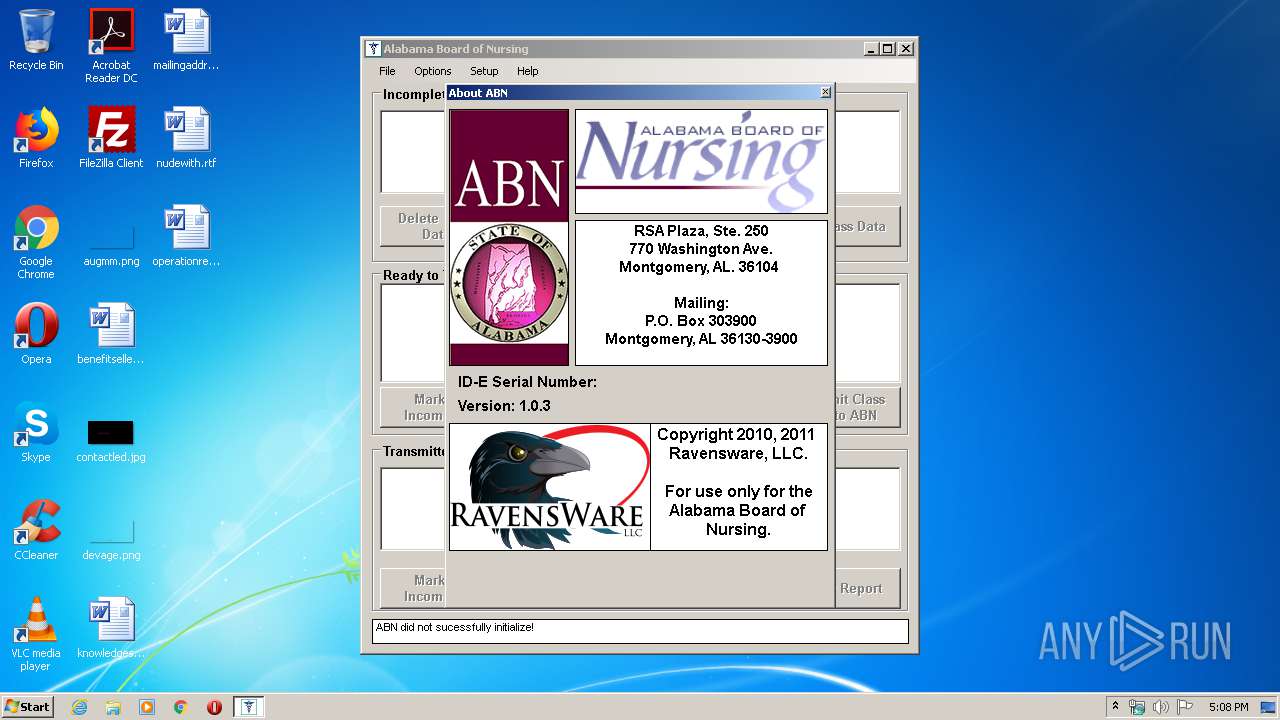Open the volume speaker tray icon
The image size is (1280, 720).
pos(1161,707)
